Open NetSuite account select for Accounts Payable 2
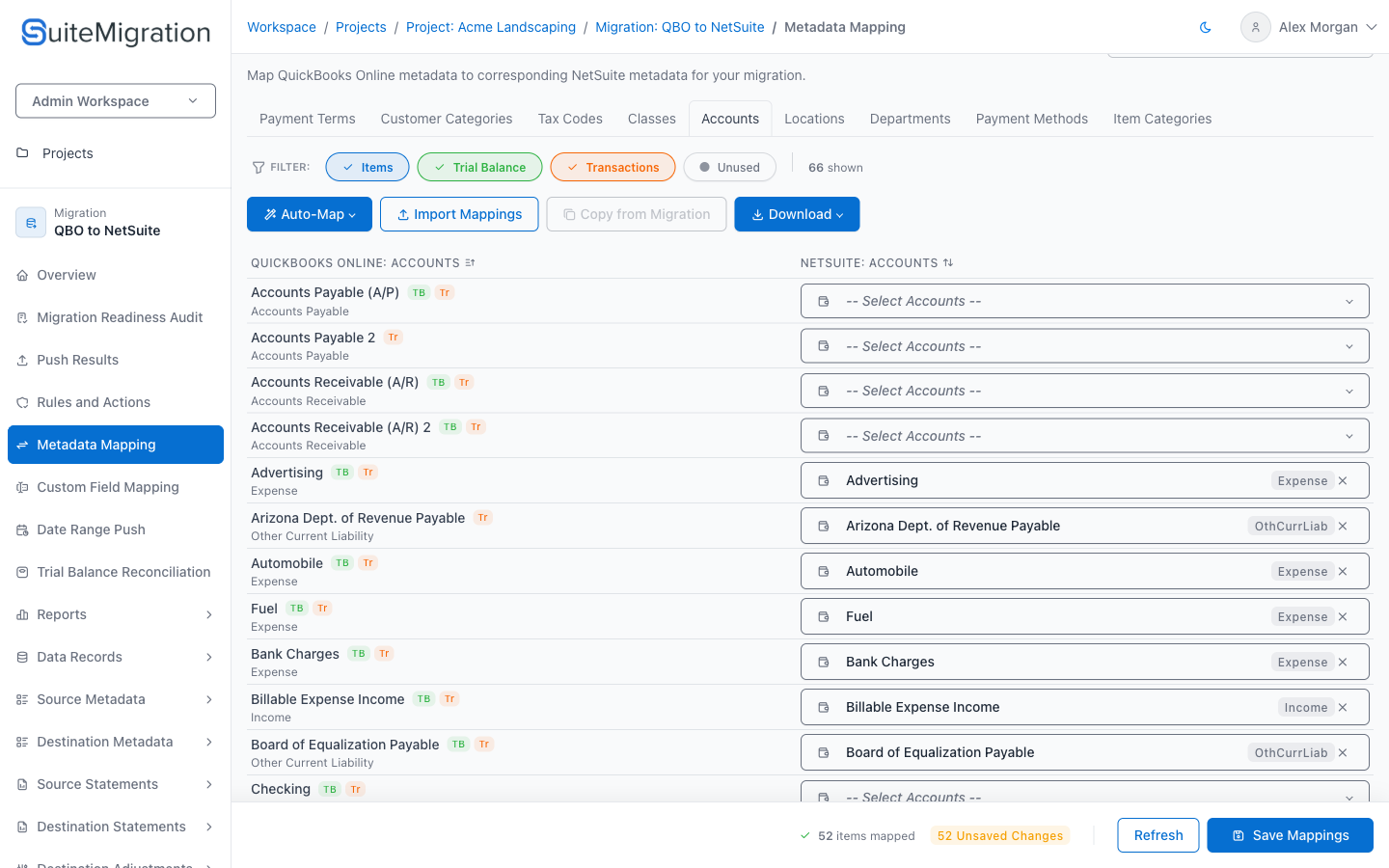 (1085, 346)
